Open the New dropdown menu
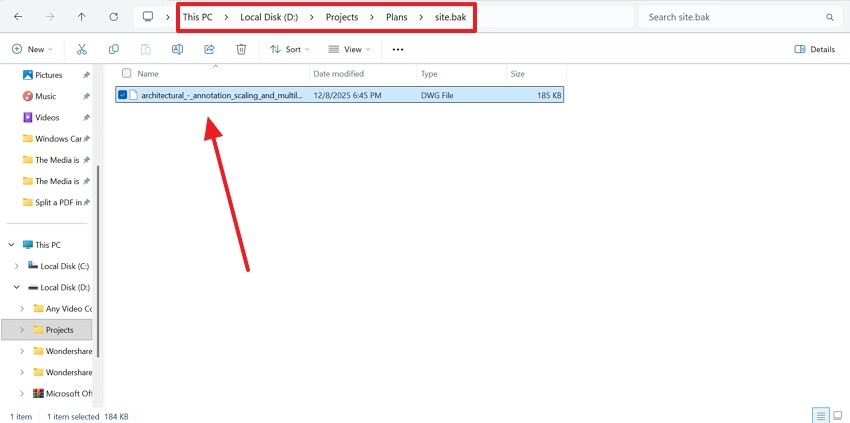The image size is (850, 423). (x=33, y=49)
